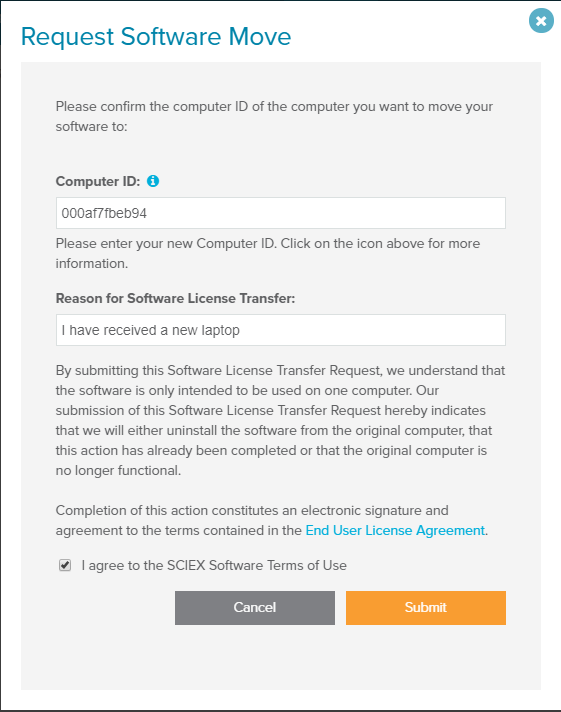
Task: Close the Request Software Move dialog
Action: (541, 21)
